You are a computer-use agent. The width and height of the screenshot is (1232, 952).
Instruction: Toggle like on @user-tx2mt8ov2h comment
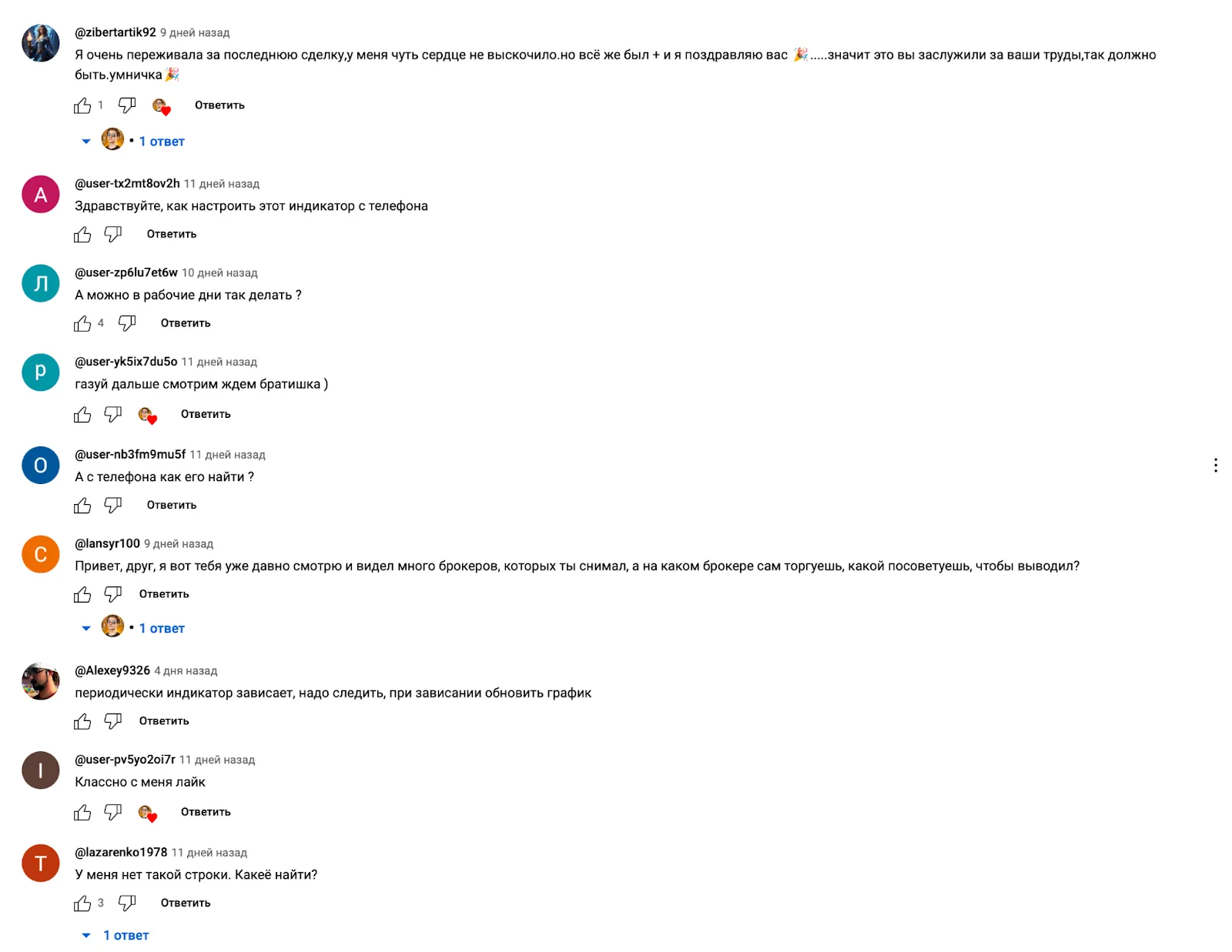click(82, 234)
